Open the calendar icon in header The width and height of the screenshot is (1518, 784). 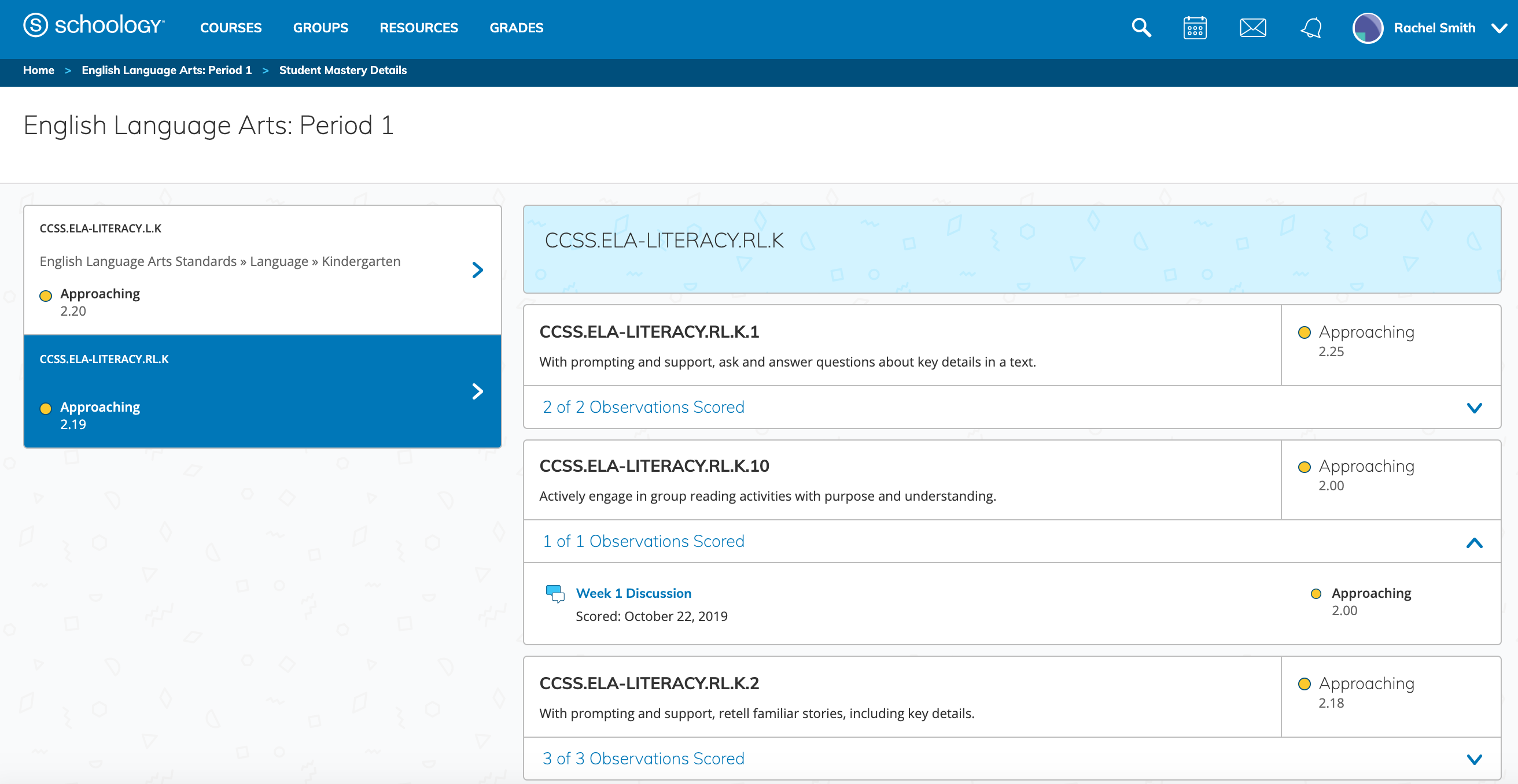(1195, 28)
